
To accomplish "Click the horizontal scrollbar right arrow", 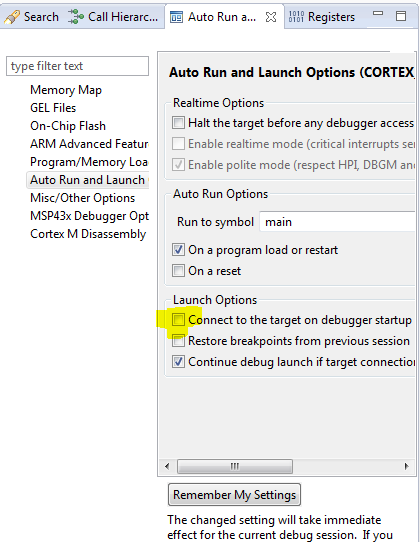I will point(407,466).
